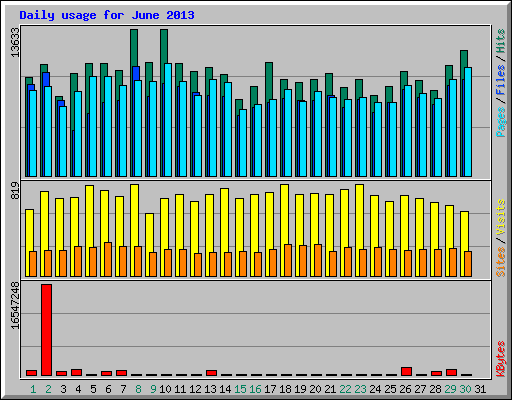Click the cyan pages bar for day 30

468,122
